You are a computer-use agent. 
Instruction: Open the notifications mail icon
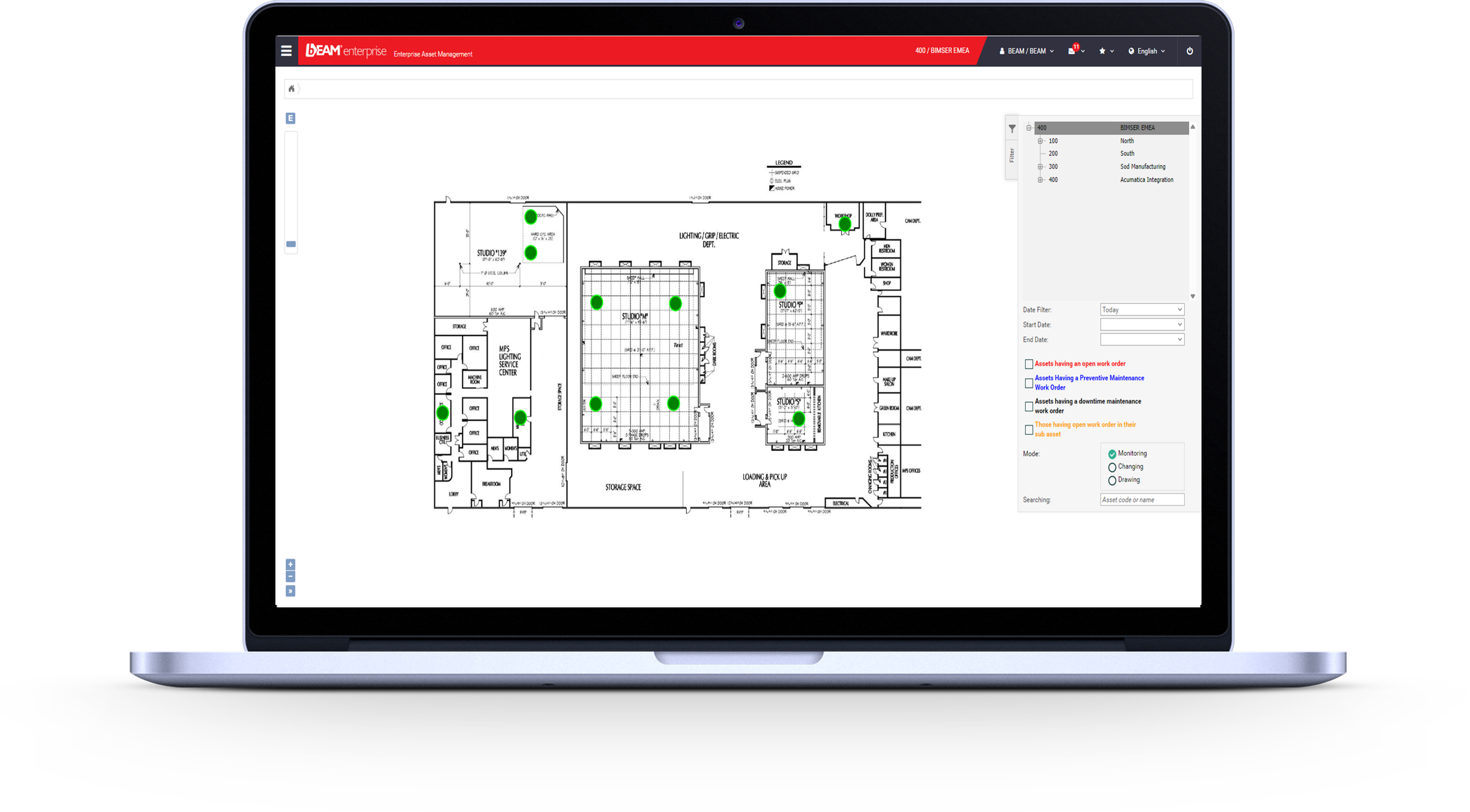point(1071,51)
